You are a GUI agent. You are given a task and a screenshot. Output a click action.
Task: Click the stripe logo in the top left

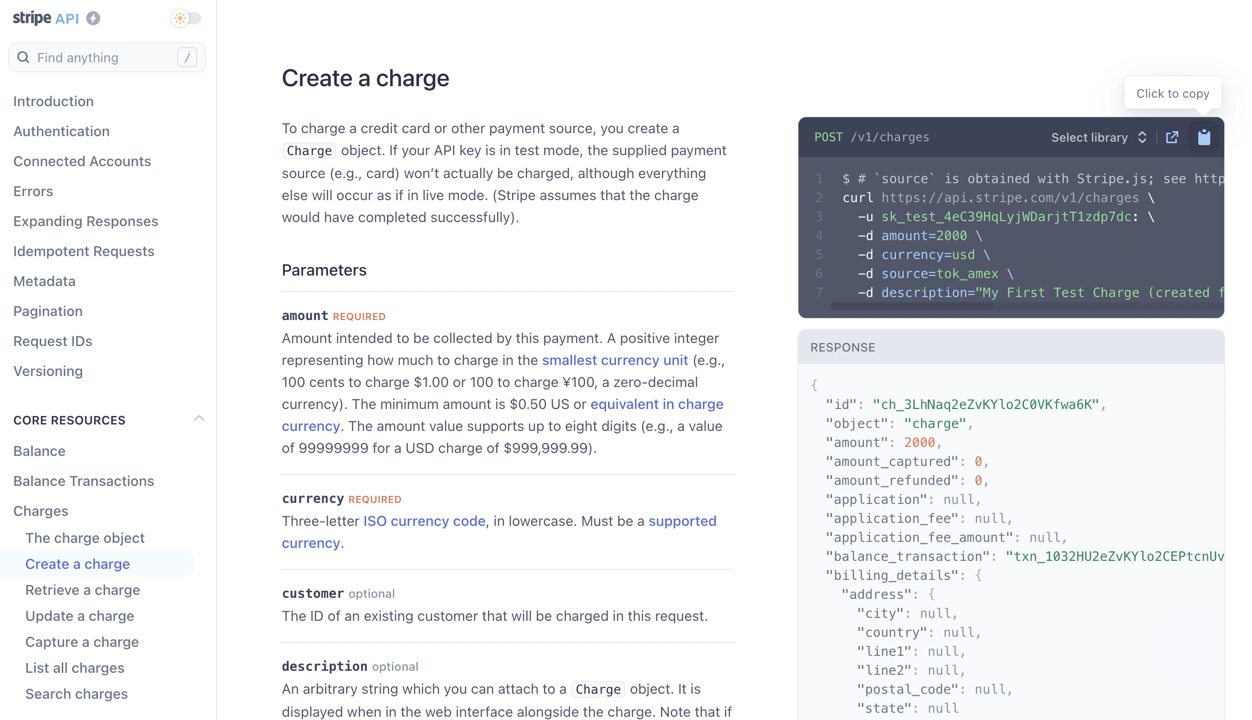[x=32, y=17]
